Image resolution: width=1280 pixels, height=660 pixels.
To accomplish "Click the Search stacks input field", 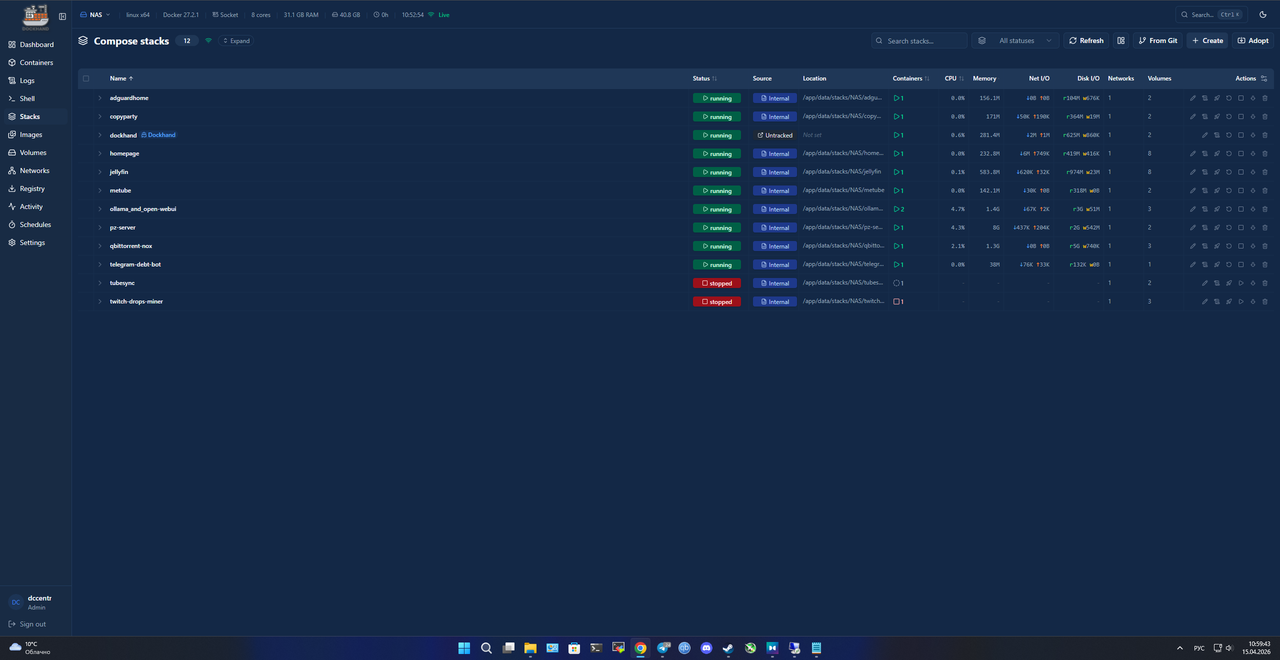I will 919,41.
